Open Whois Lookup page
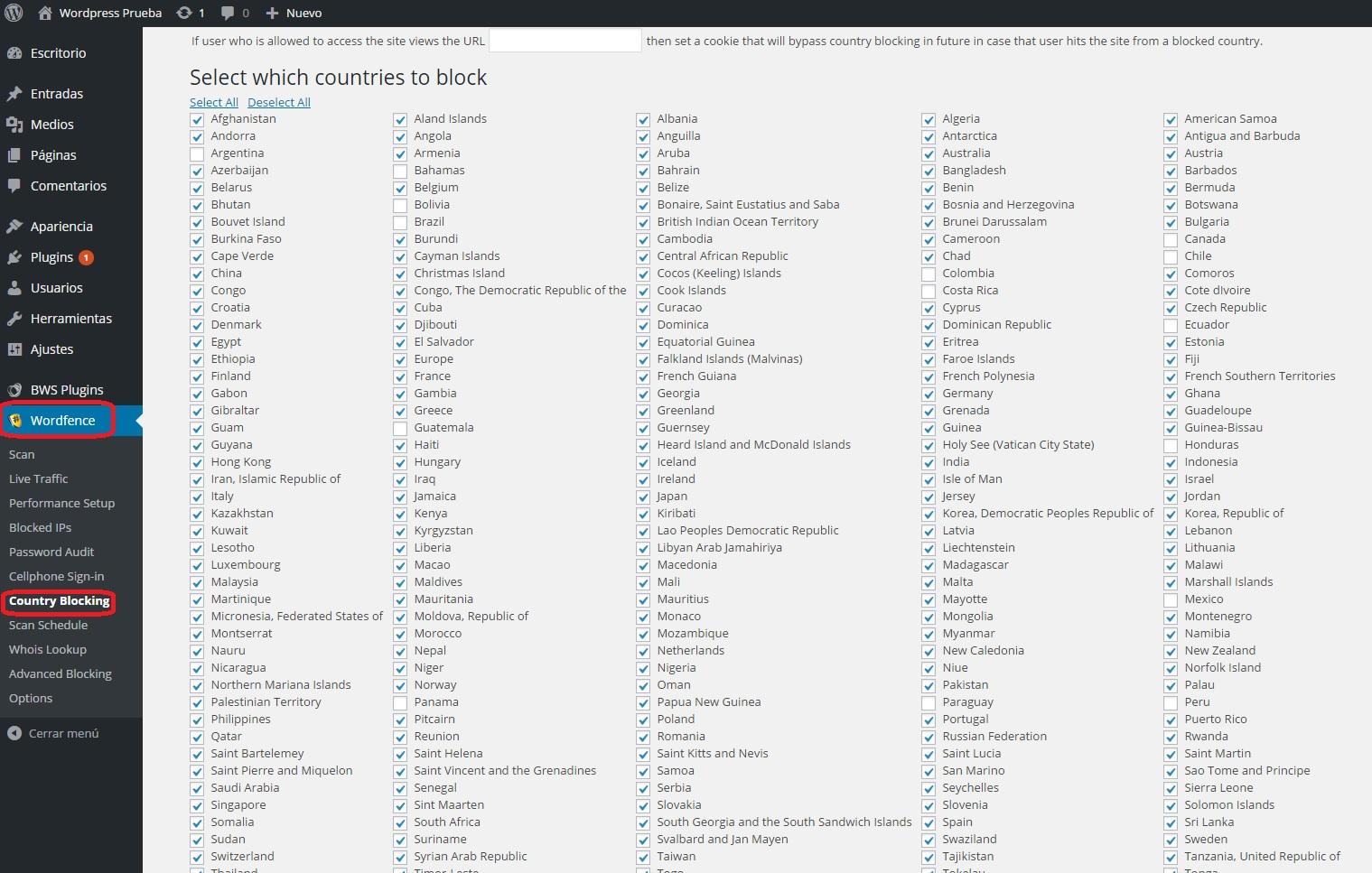Image resolution: width=1372 pixels, height=873 pixels. 48,649
